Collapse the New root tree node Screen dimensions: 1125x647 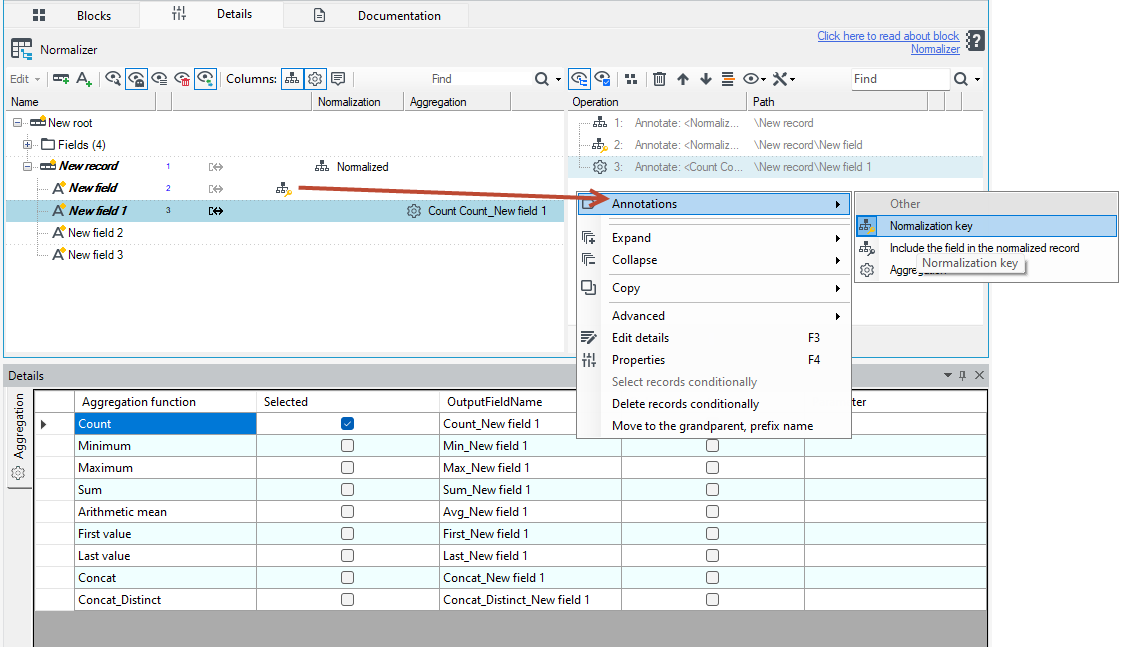coord(17,123)
